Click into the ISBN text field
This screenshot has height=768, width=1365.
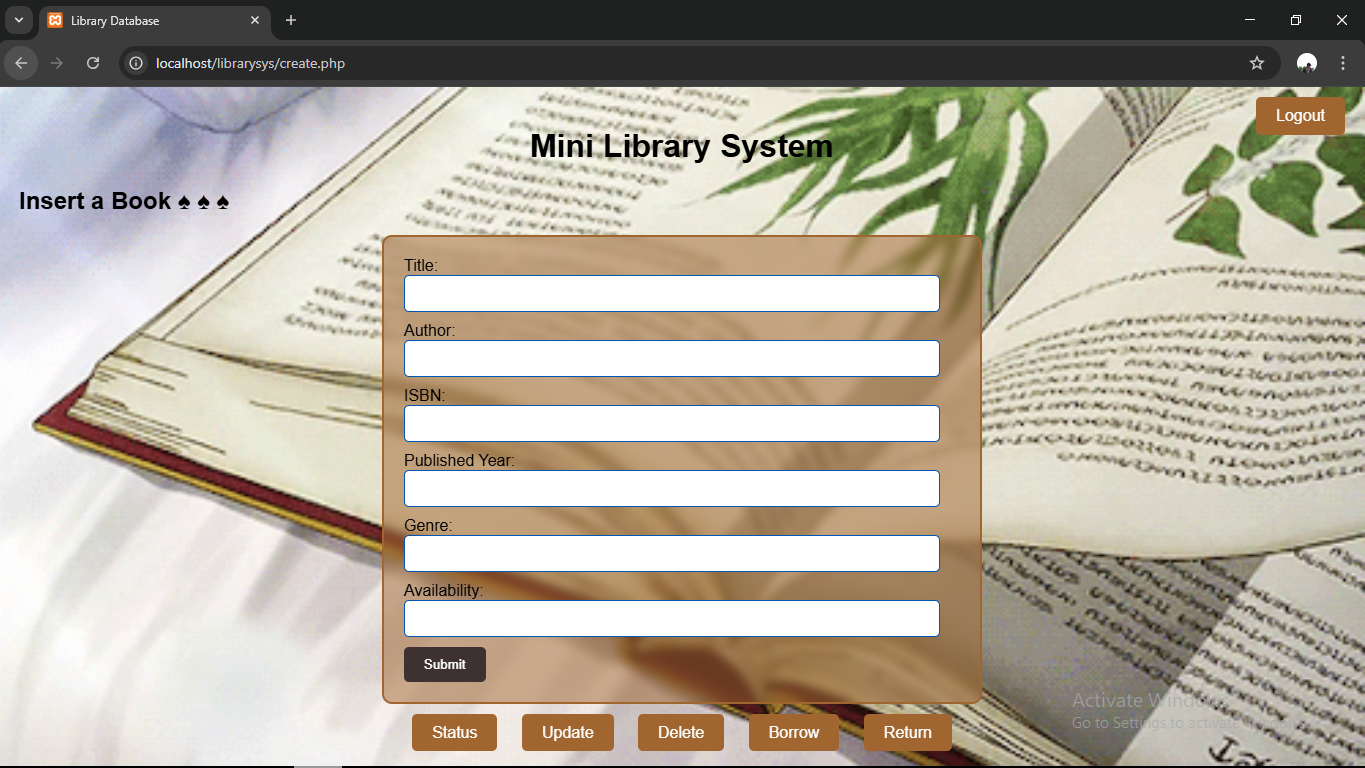coord(671,424)
